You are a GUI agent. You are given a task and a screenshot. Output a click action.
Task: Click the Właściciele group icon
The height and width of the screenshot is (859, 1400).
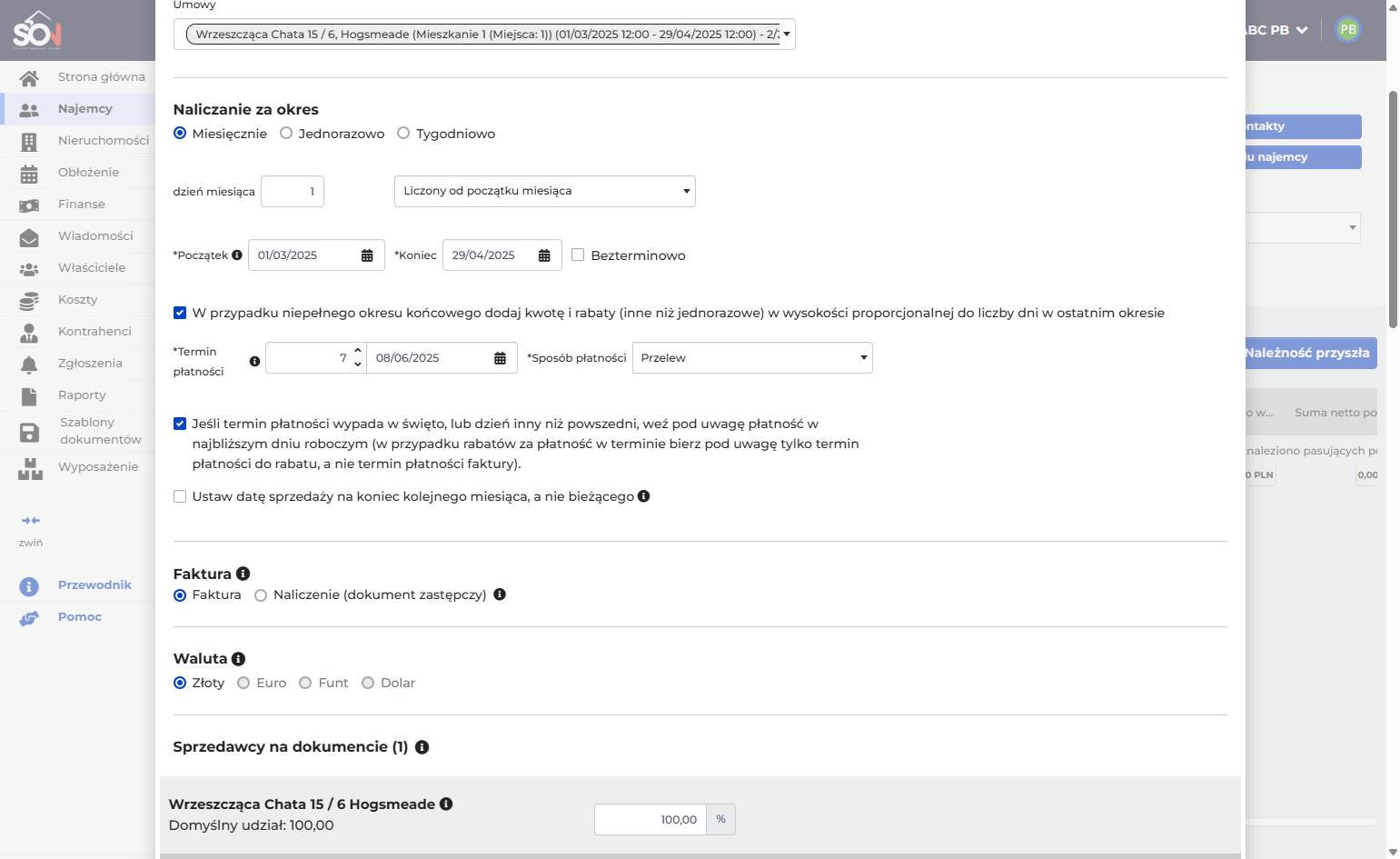pyautogui.click(x=29, y=269)
